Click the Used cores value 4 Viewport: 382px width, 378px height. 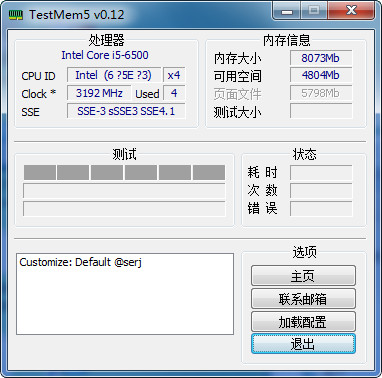pos(174,93)
